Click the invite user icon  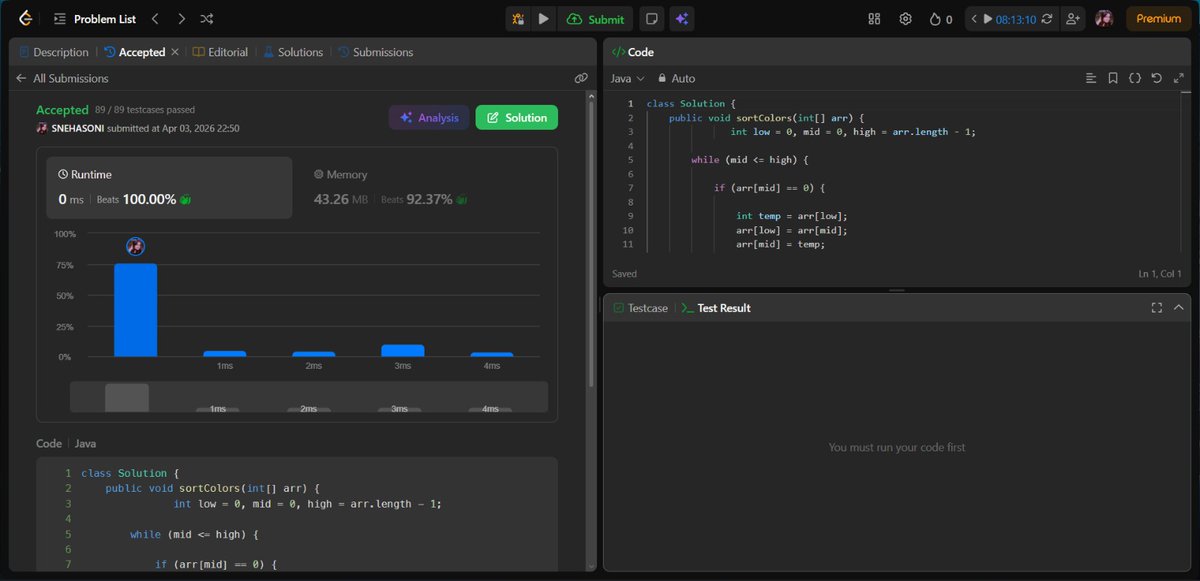(x=1073, y=18)
